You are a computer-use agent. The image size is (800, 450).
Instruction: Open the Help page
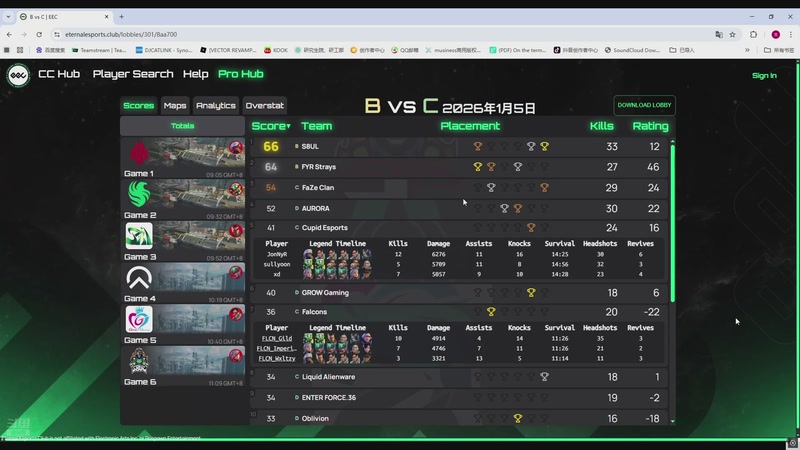195,74
